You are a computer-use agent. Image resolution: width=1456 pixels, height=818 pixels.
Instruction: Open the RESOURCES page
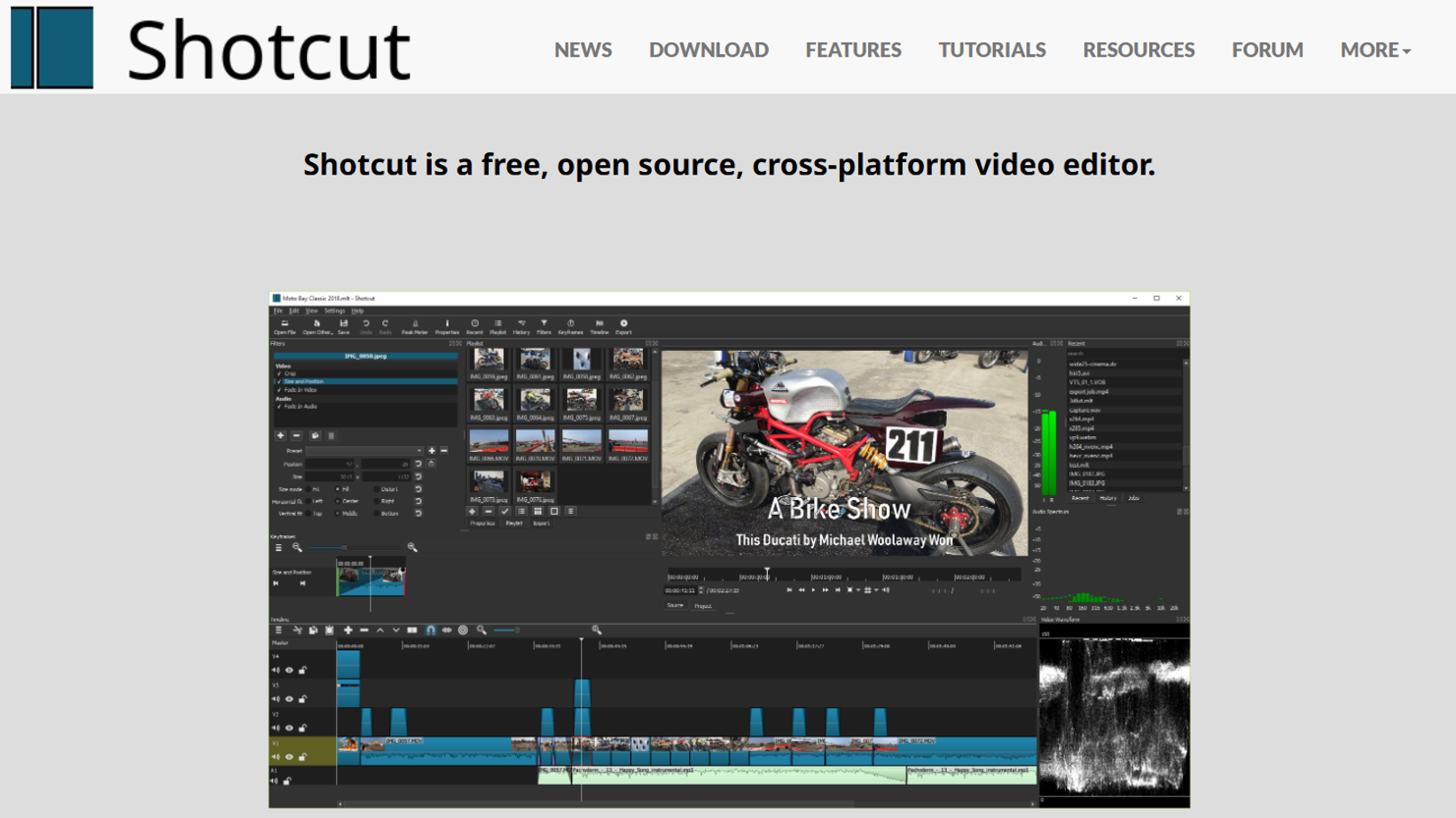point(1139,50)
